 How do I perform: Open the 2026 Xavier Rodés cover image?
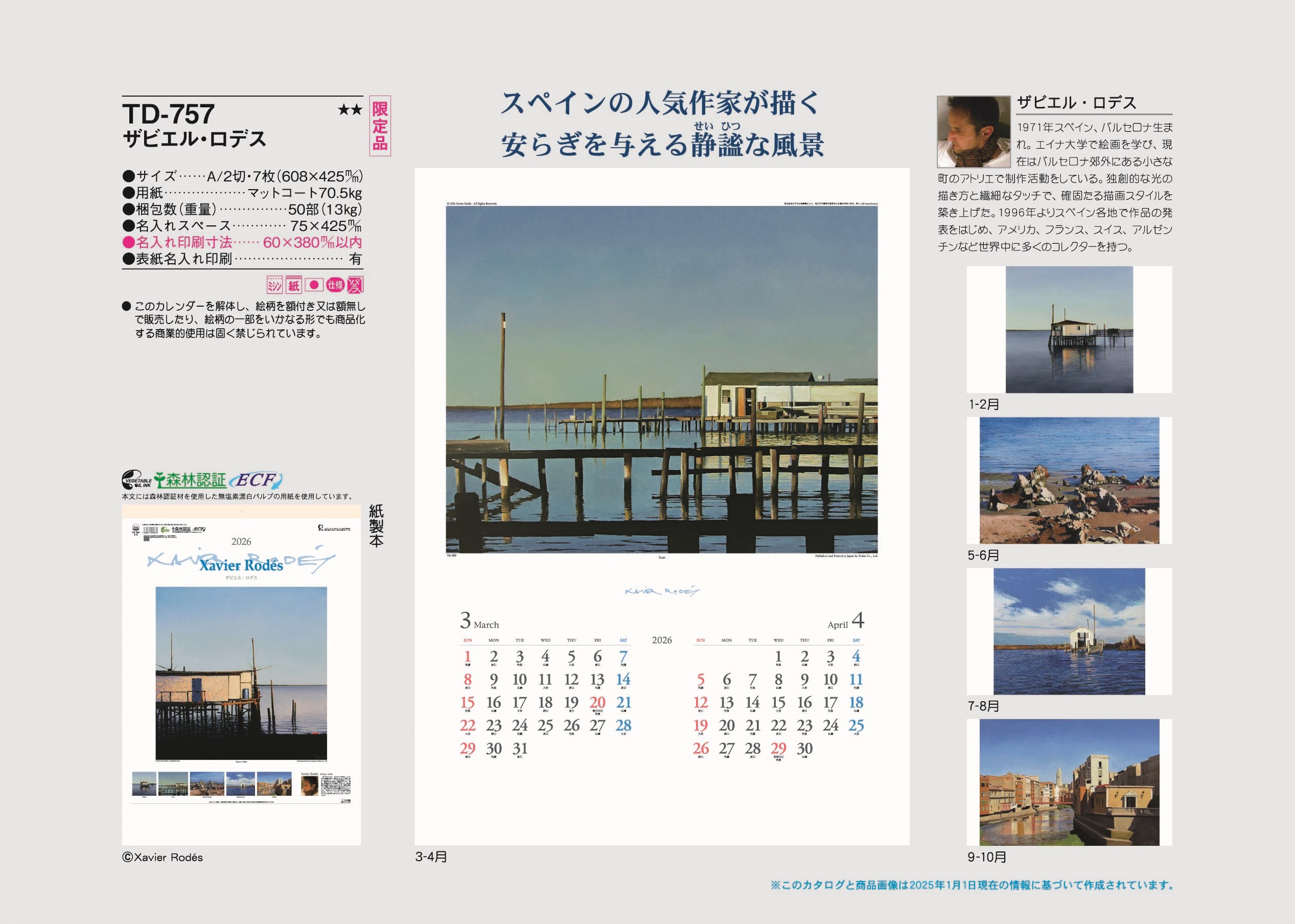241,675
